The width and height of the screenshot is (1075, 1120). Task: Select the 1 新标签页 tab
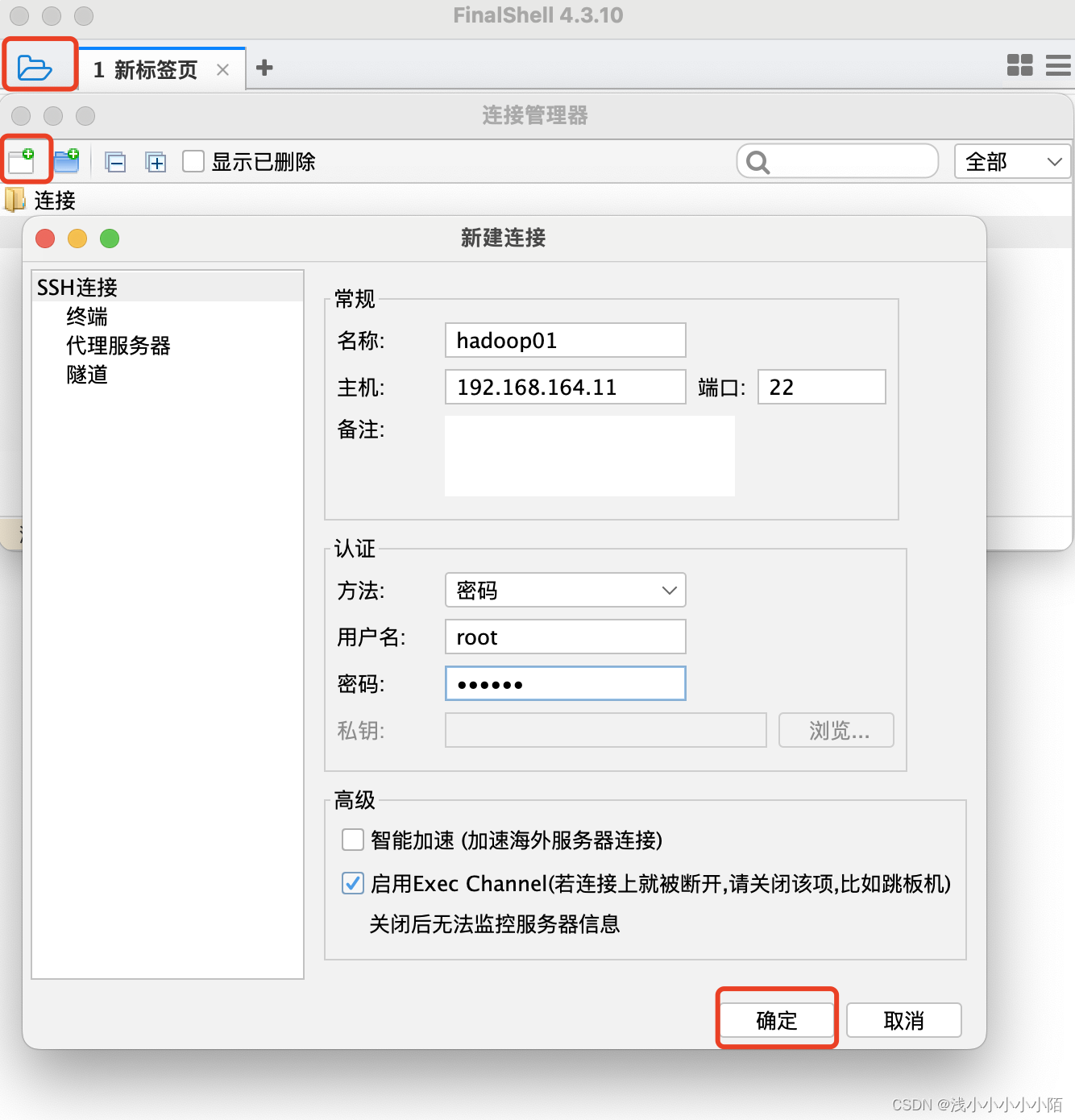coord(162,69)
